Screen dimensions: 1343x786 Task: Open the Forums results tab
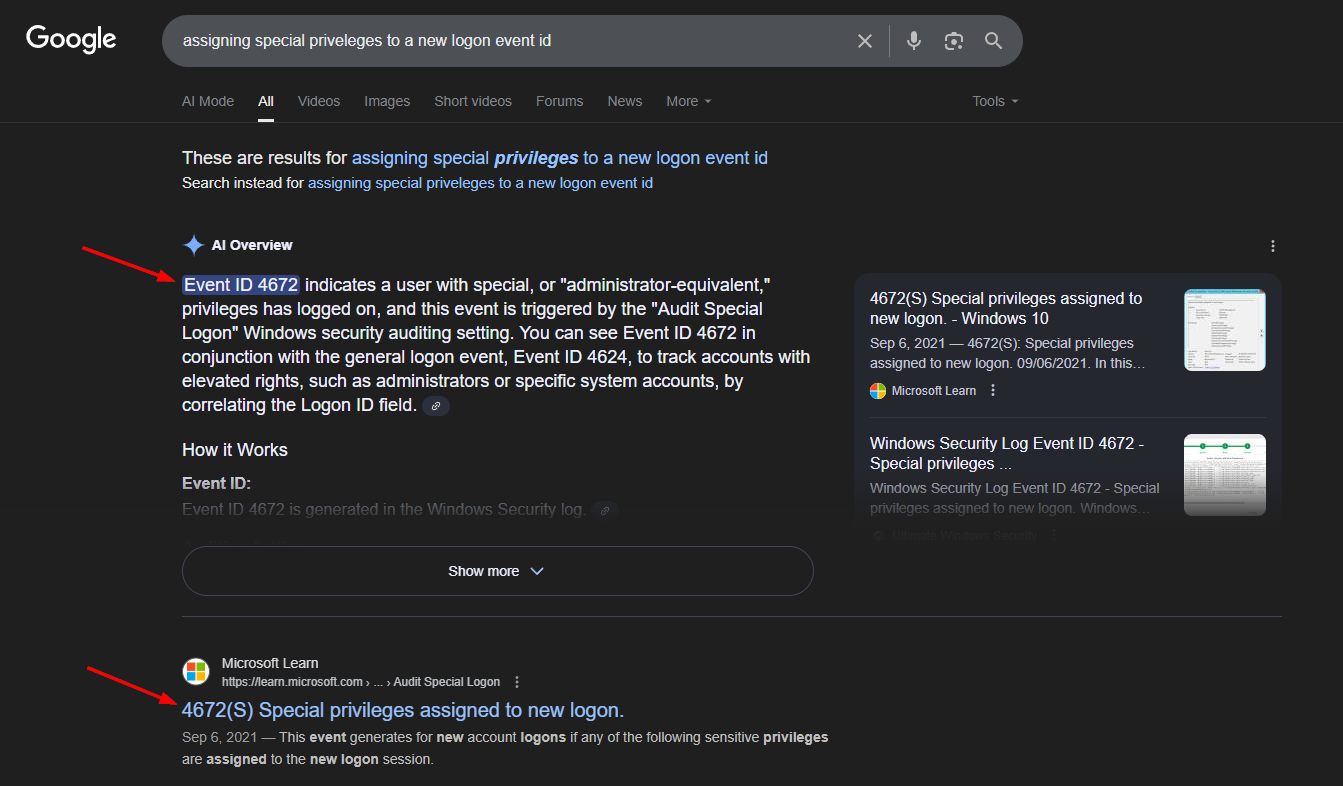pyautogui.click(x=559, y=101)
